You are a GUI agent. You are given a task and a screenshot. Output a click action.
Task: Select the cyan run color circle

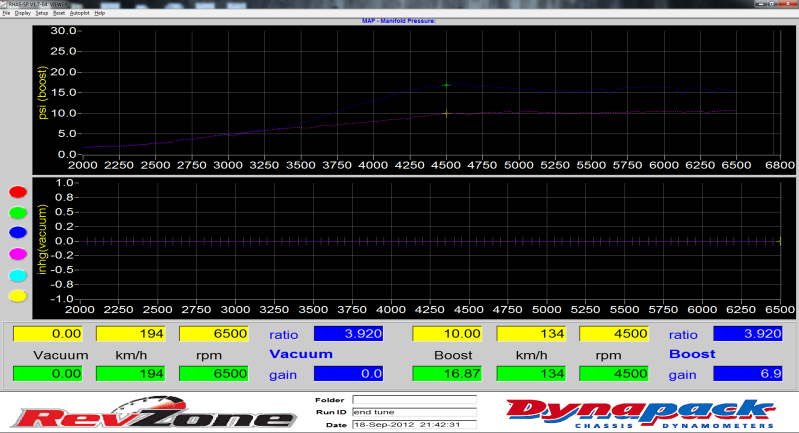pyautogui.click(x=17, y=275)
